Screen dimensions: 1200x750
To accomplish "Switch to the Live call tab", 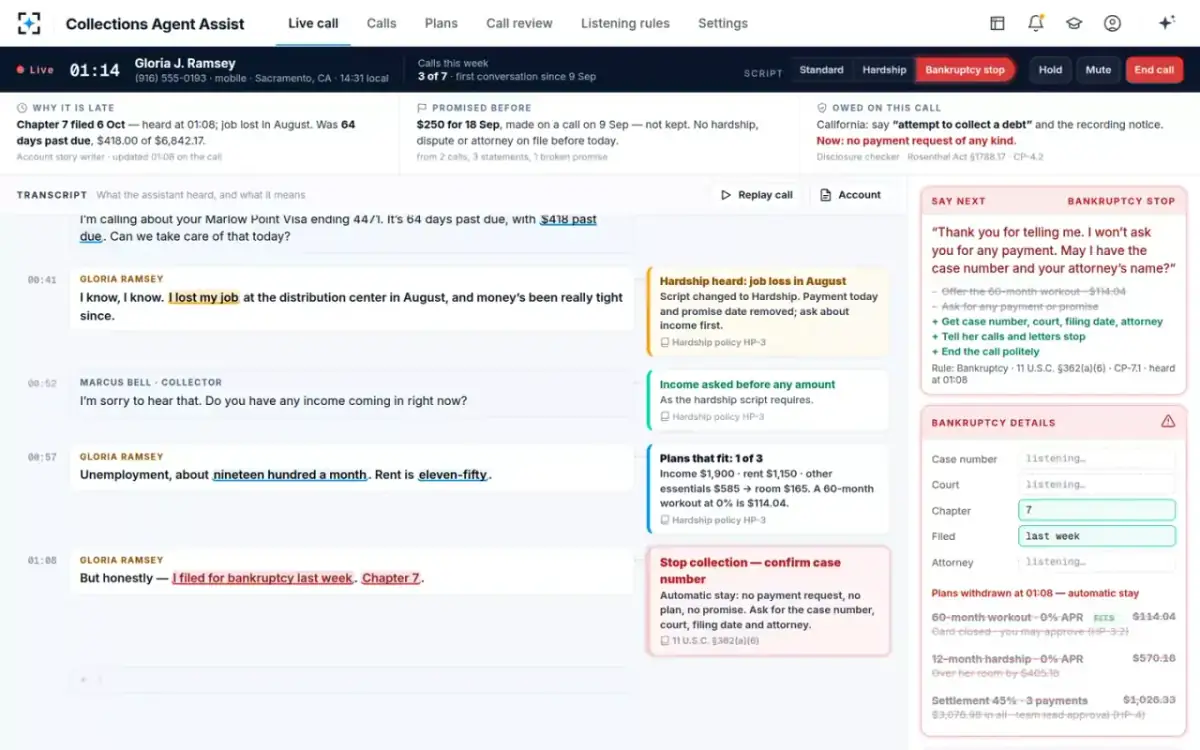I will tap(313, 23).
